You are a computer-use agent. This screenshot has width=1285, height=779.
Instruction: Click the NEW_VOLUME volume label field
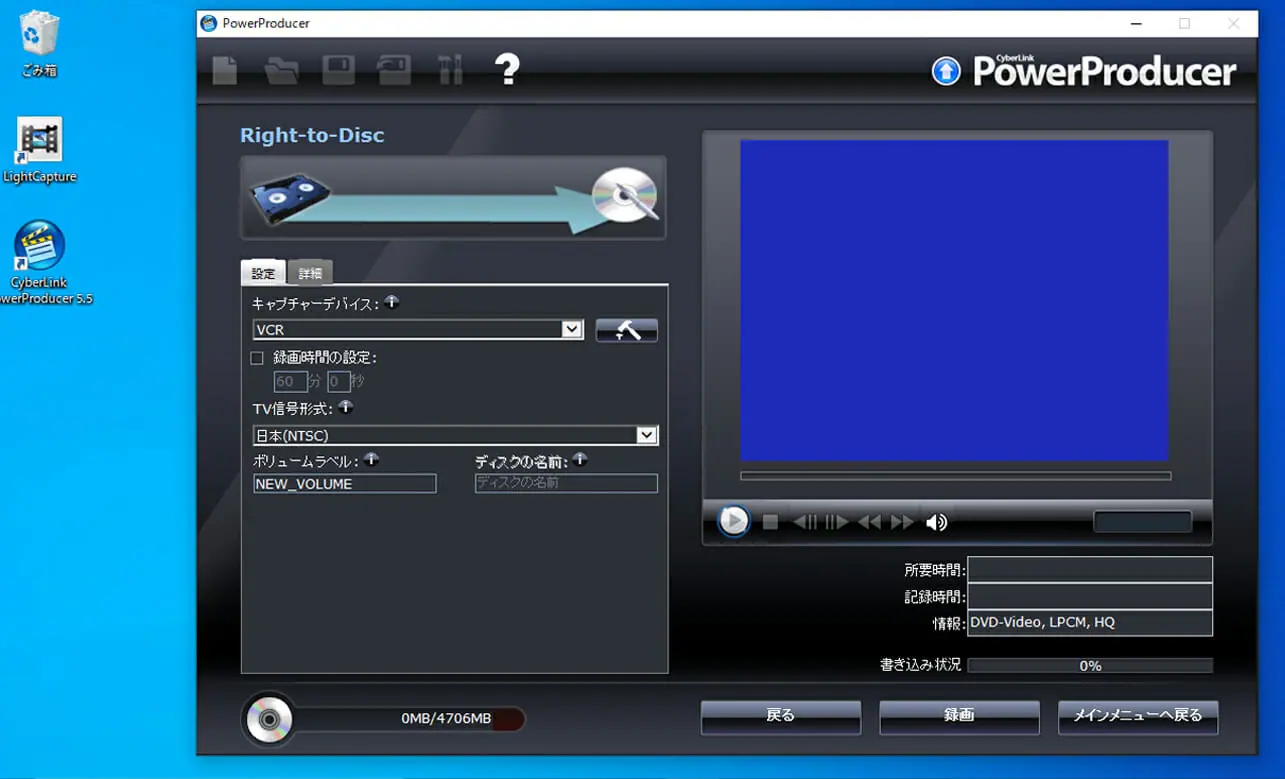345,484
